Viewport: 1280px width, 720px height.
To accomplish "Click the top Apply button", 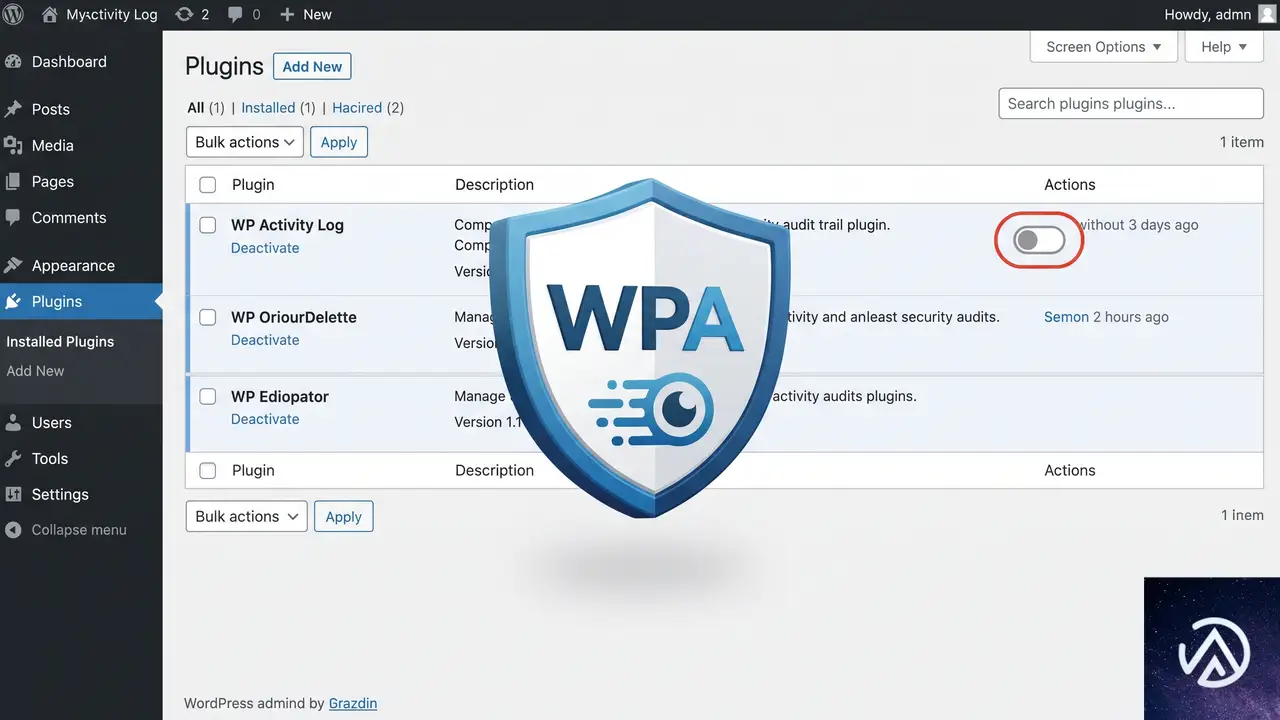I will click(339, 142).
